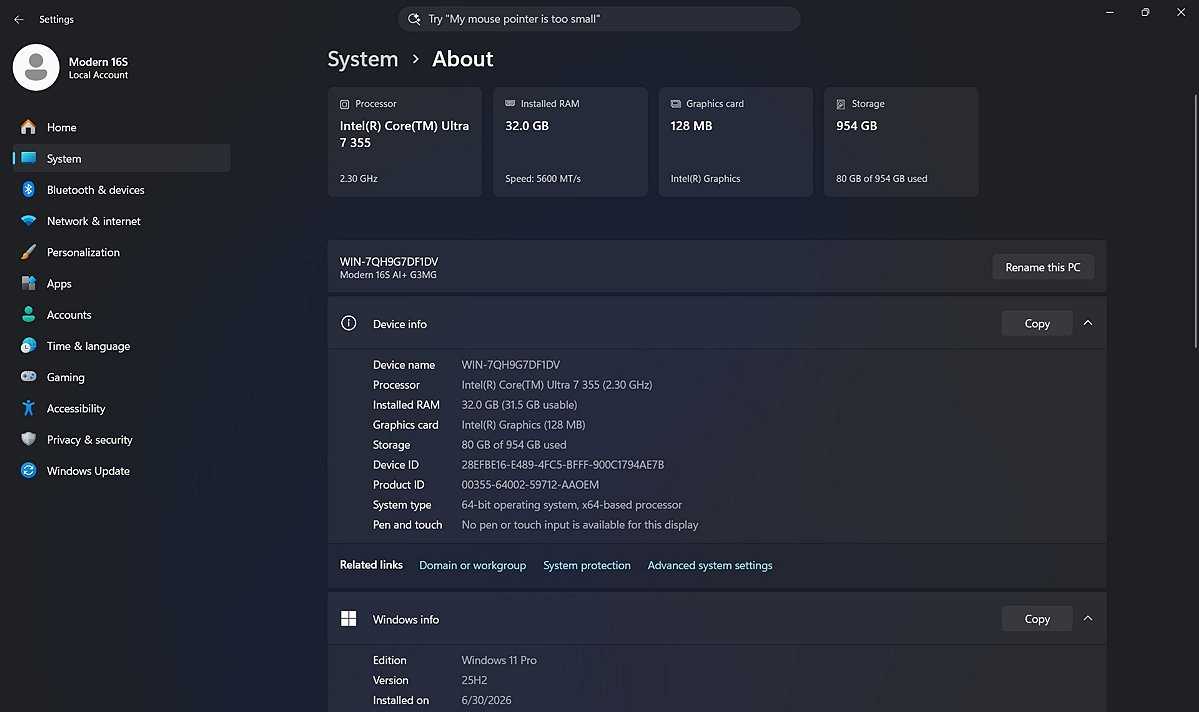Click the Storage drive icon
The width and height of the screenshot is (1199, 712).
pyautogui.click(x=840, y=104)
